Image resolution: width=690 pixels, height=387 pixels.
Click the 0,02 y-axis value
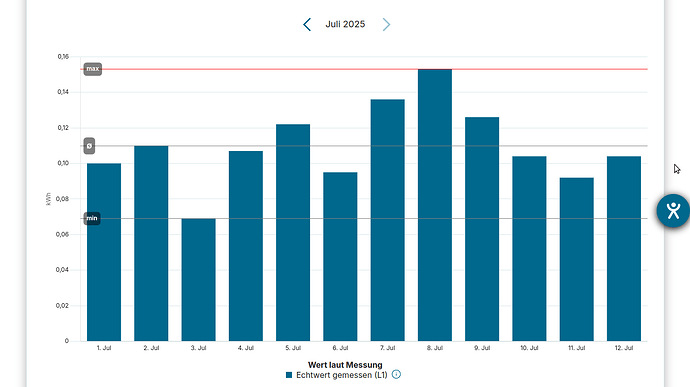63,306
